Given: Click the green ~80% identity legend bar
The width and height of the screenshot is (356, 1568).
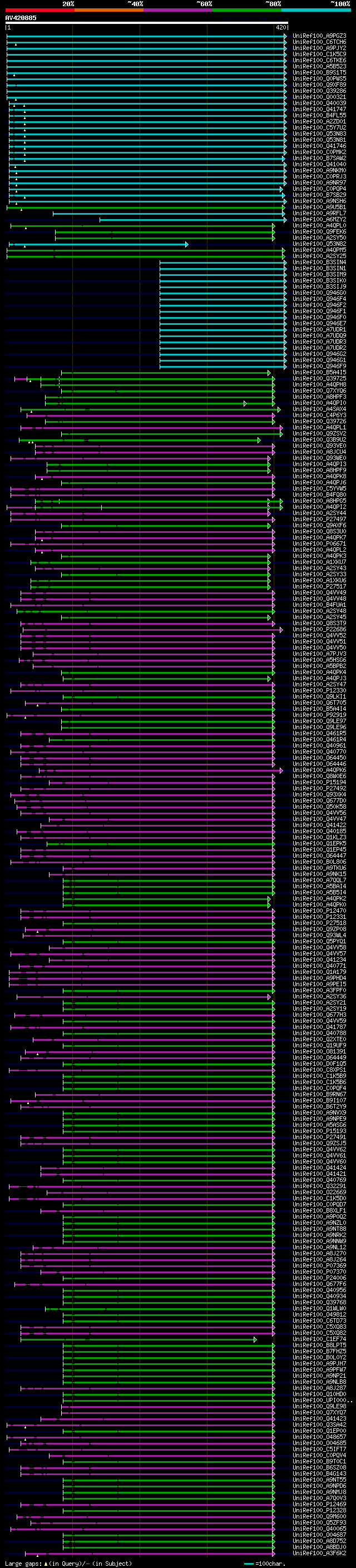Looking at the screenshot, I should click(x=246, y=10).
